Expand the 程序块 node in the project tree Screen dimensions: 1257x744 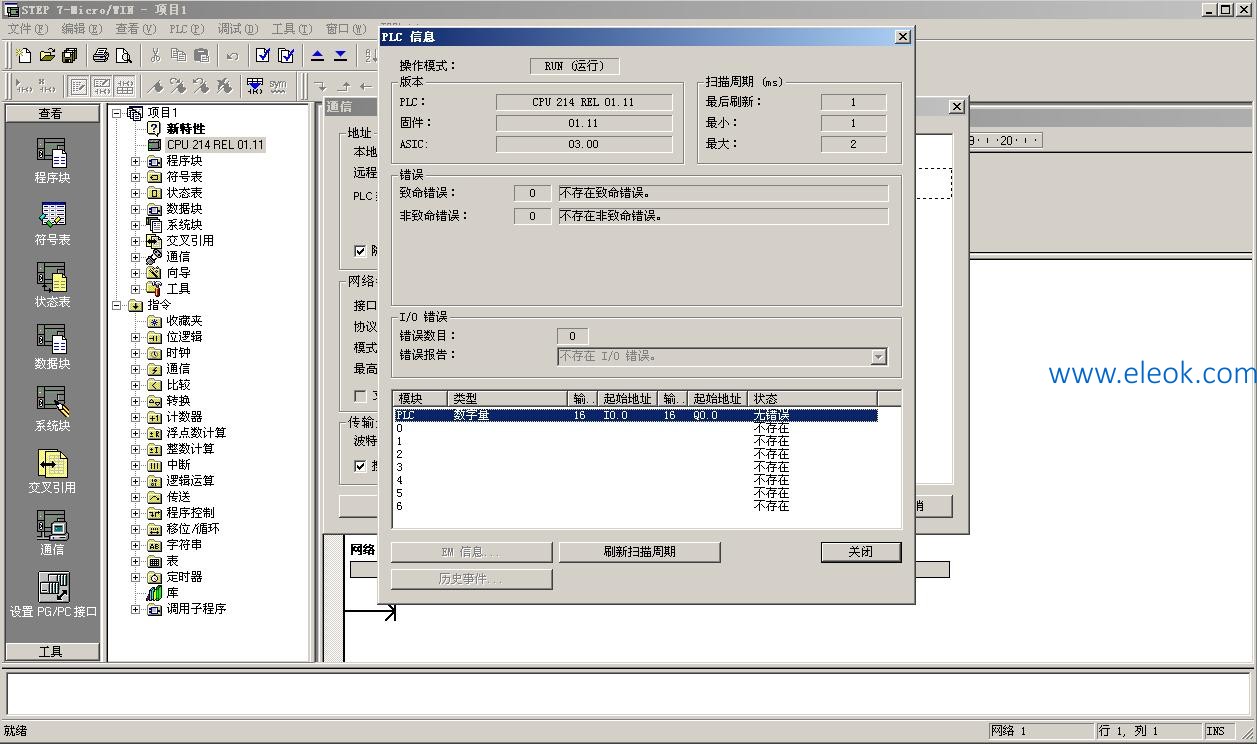[136, 161]
